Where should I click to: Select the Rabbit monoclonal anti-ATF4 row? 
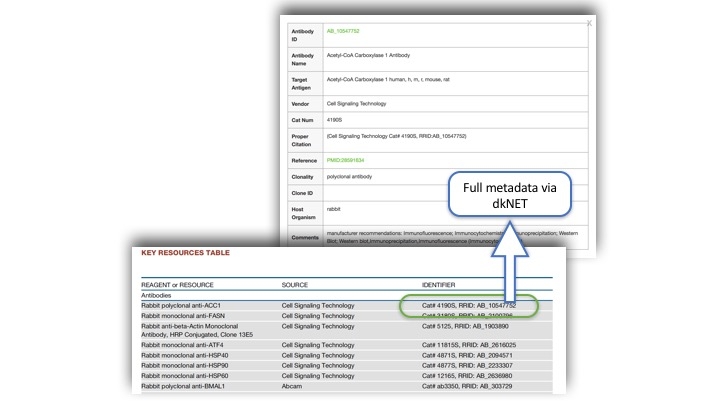click(x=178, y=345)
